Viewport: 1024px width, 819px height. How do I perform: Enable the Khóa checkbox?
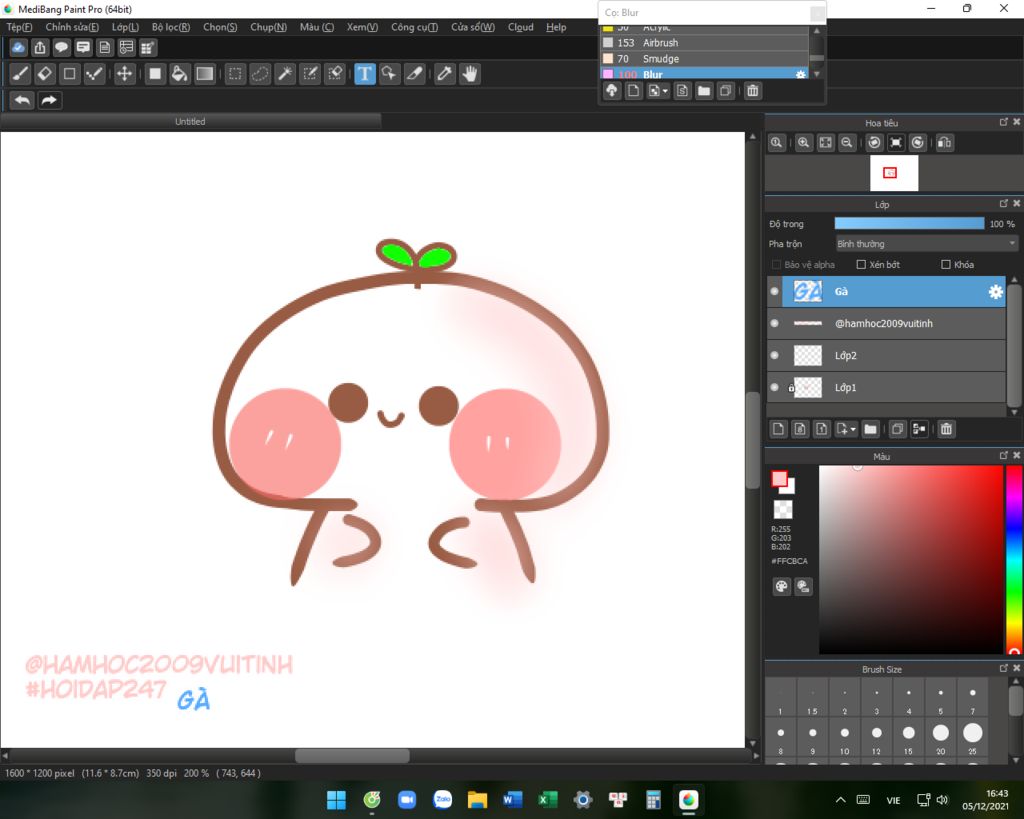click(946, 265)
